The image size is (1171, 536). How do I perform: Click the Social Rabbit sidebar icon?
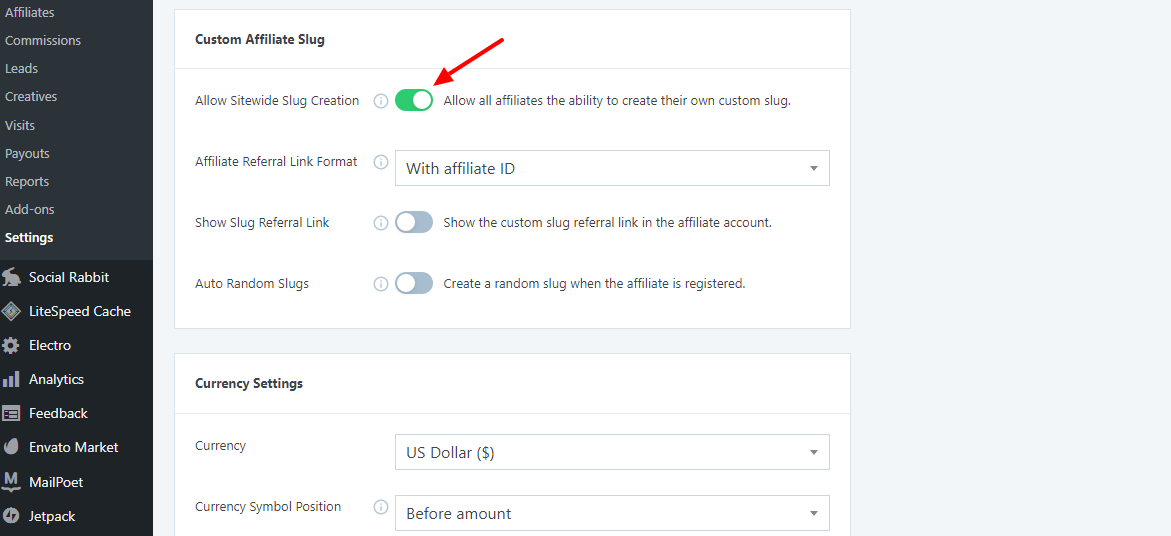11,277
